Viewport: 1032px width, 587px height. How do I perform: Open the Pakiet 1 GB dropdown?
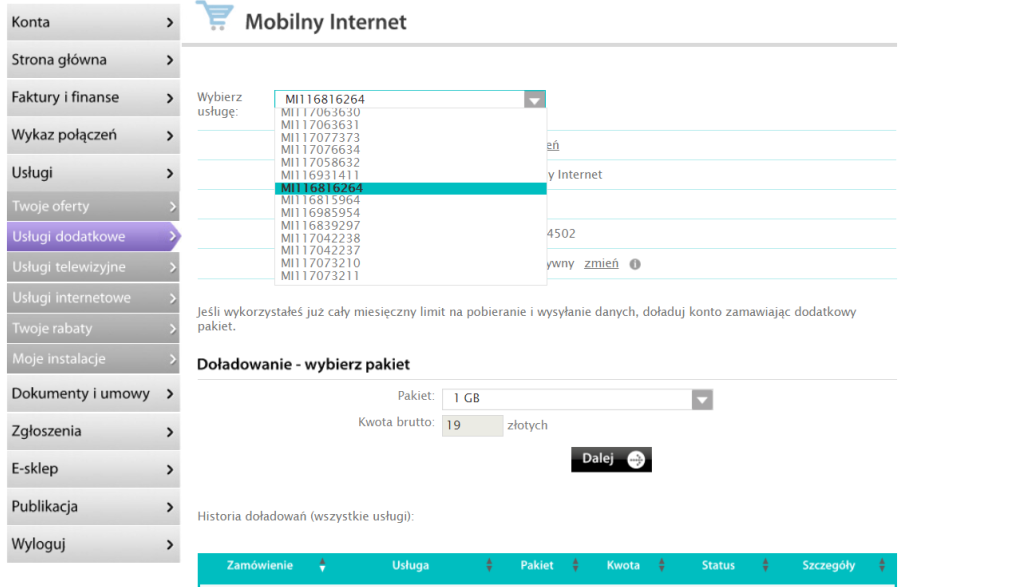[702, 400]
